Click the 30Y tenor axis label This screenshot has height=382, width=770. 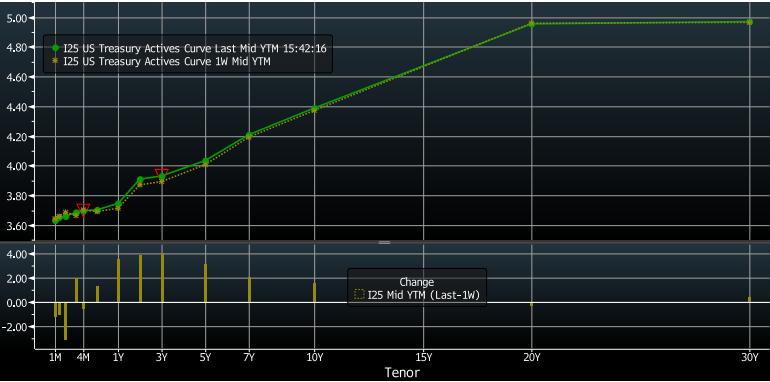click(x=749, y=357)
